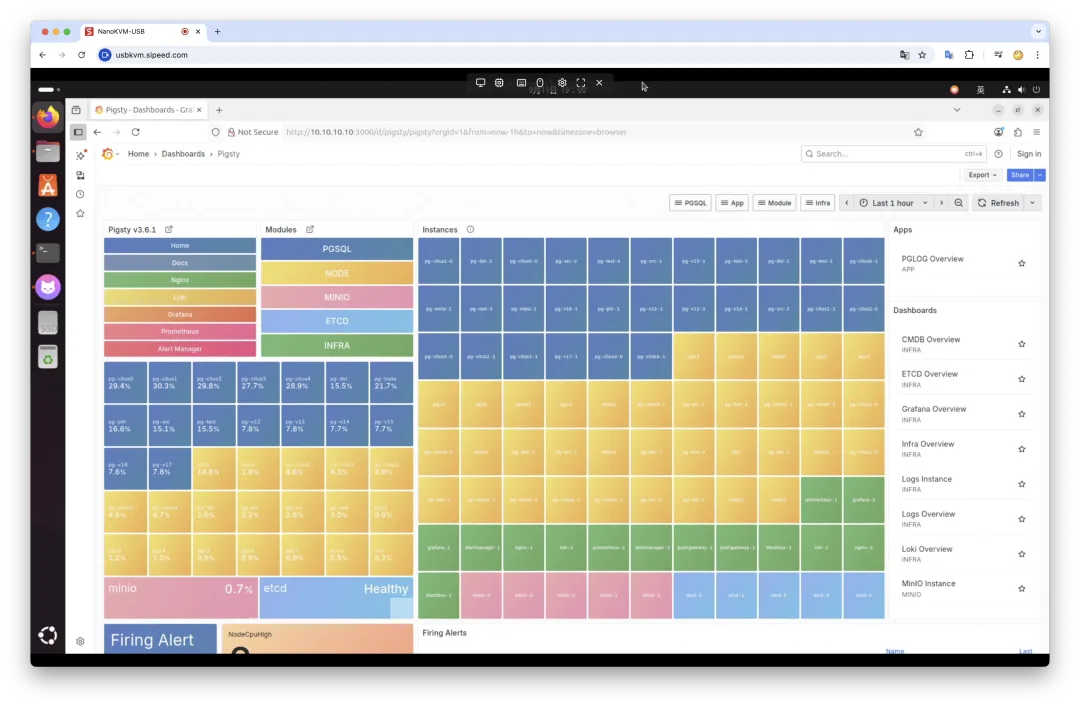Expand the Last 1 hour time picker
The height and width of the screenshot is (707, 1080).
(x=893, y=203)
